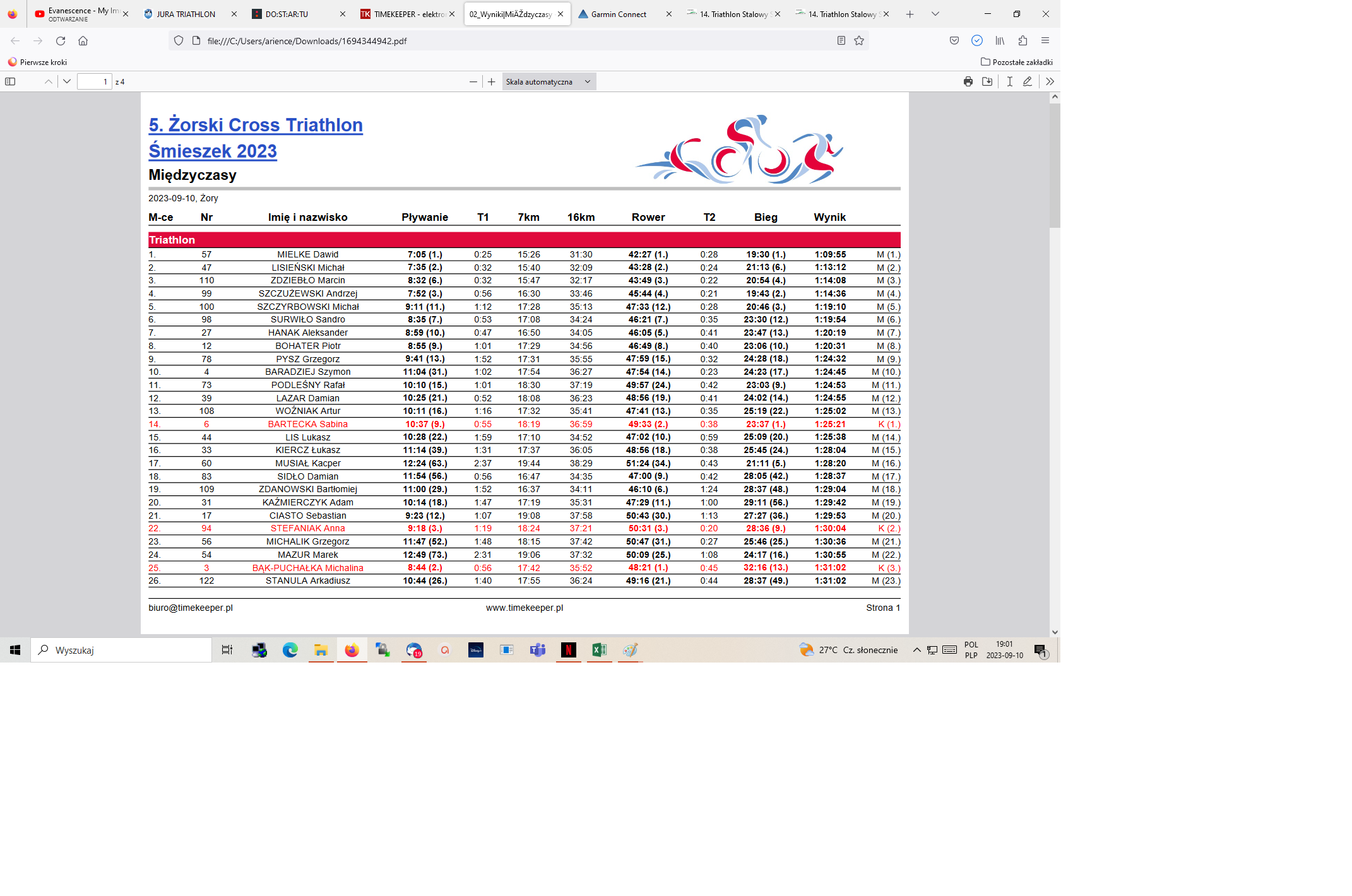Reload the current PDF page
Image resolution: width=1352 pixels, height=896 pixels.
(61, 41)
